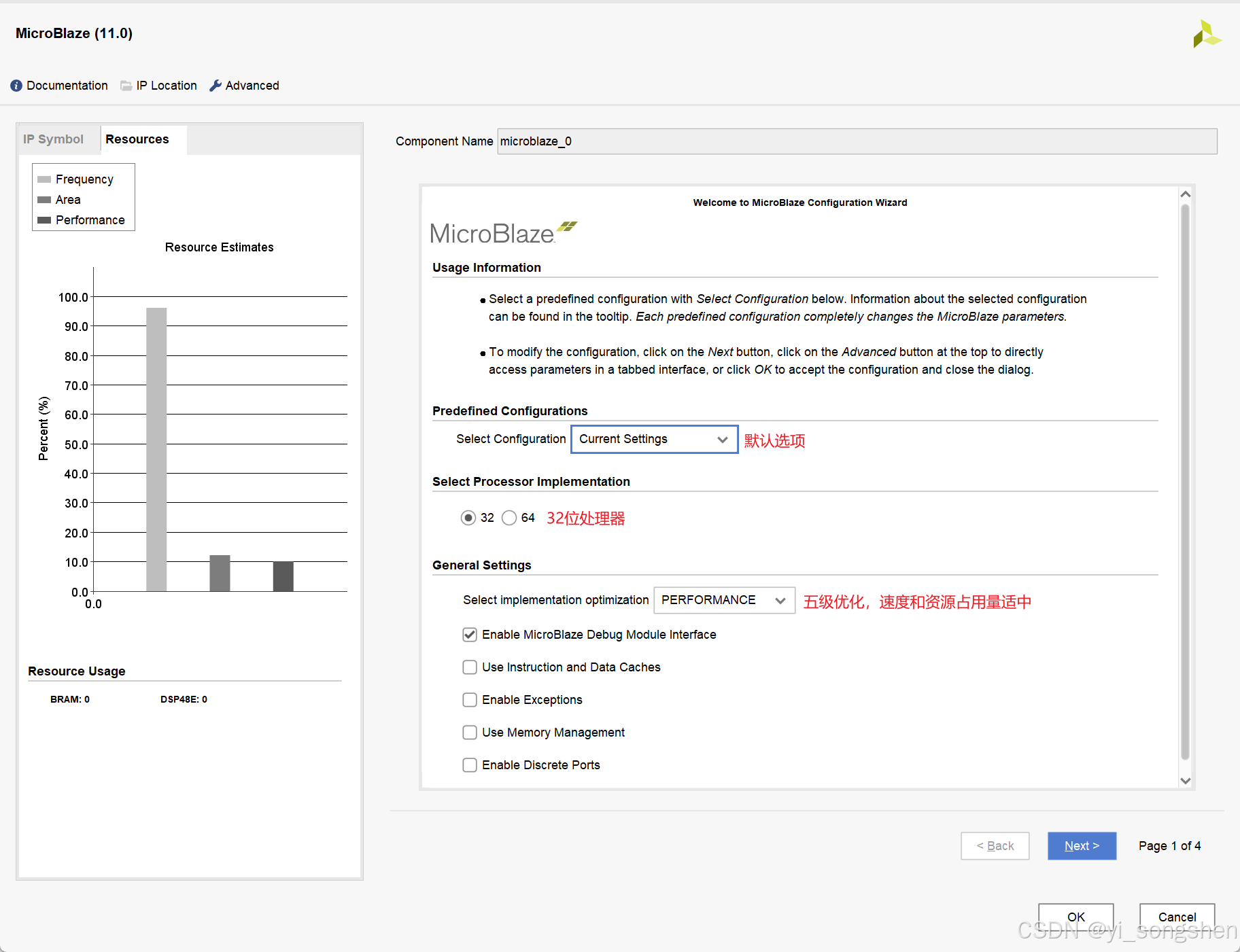Viewport: 1240px width, 952px height.
Task: Click the Back button
Action: [x=995, y=846]
